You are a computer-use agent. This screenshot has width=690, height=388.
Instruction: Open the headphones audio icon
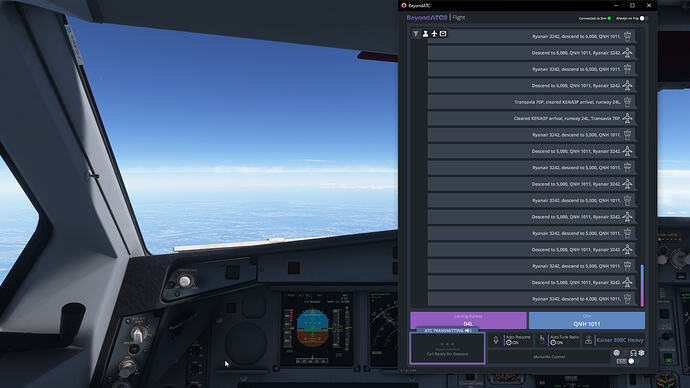pyautogui.click(x=633, y=353)
